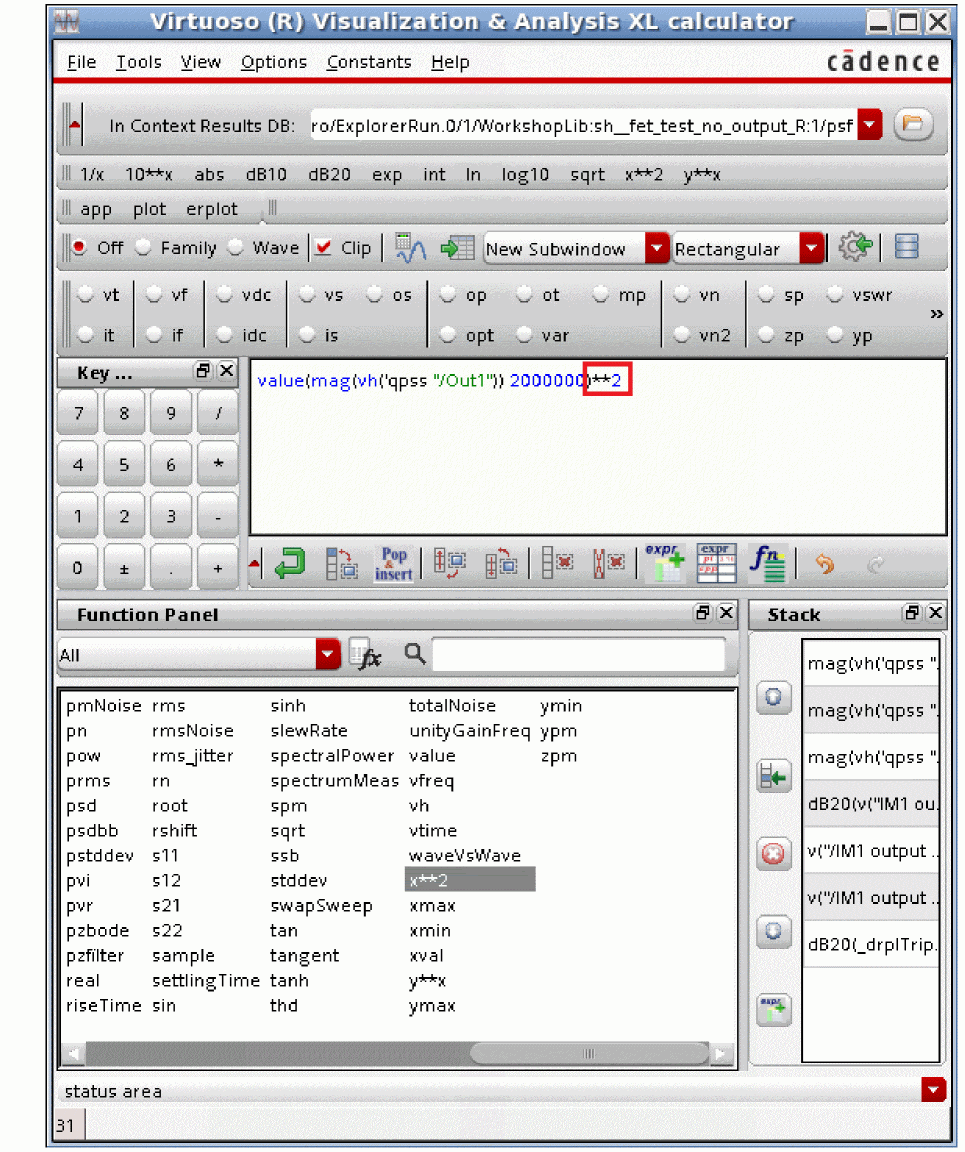The height and width of the screenshot is (1152, 965).
Task: Click the Stack send-expression icon at the bottom
Action: tap(773, 1010)
